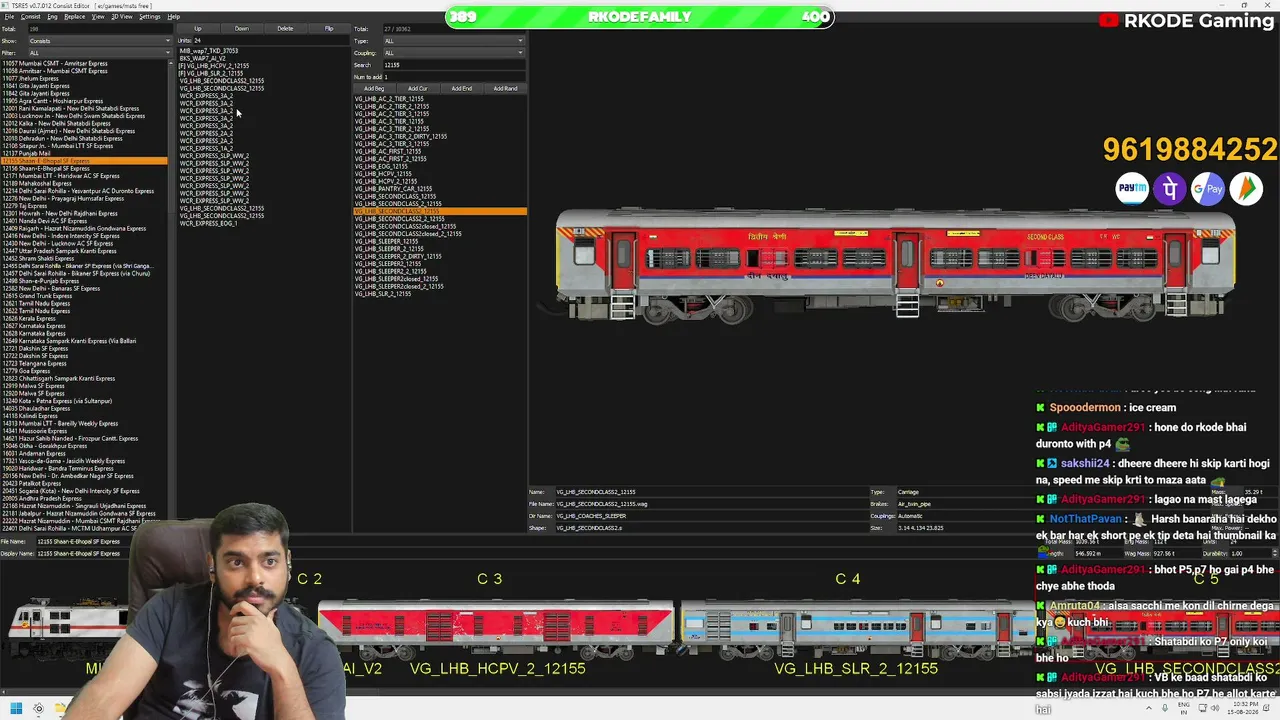
Task: Select unit BKS_WAP7_AI_V2 in units list
Action: (x=203, y=59)
